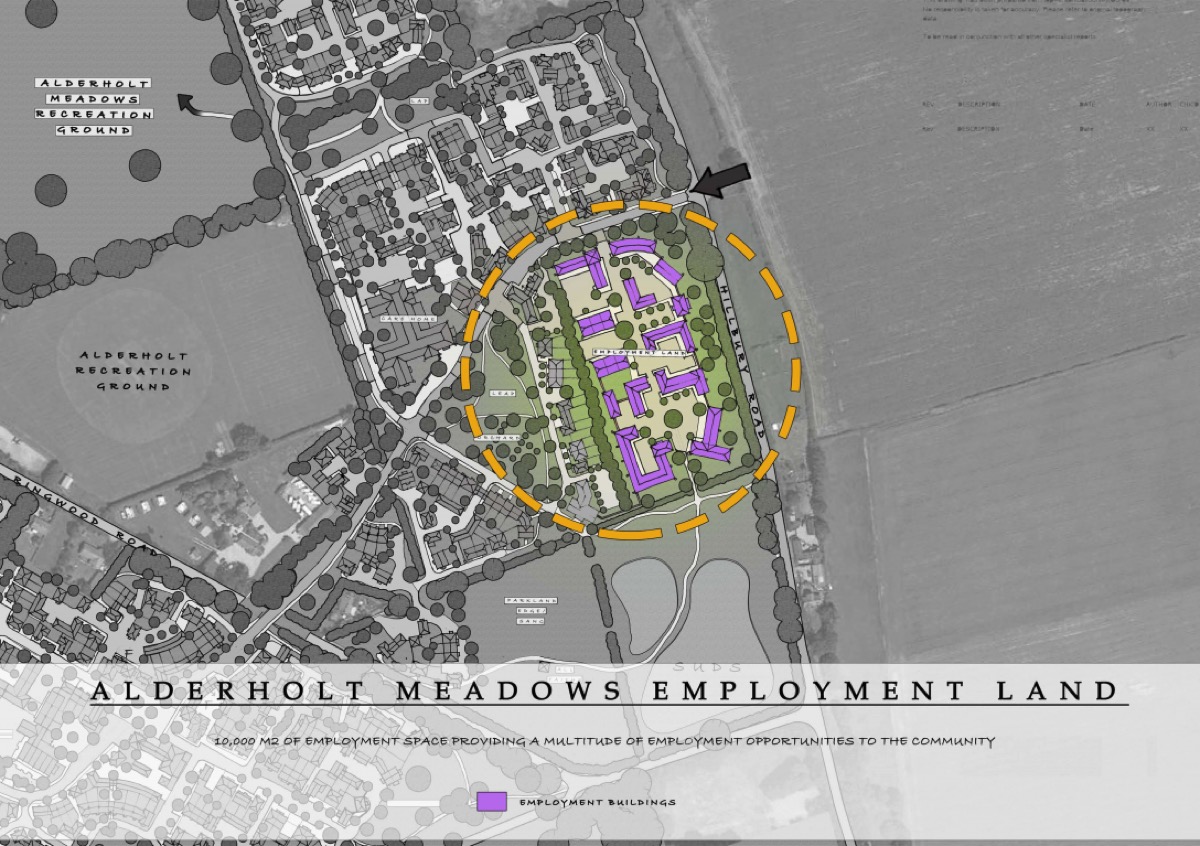The width and height of the screenshot is (1200, 846).
Task: Select the Employment Land label on the map
Action: (638, 353)
